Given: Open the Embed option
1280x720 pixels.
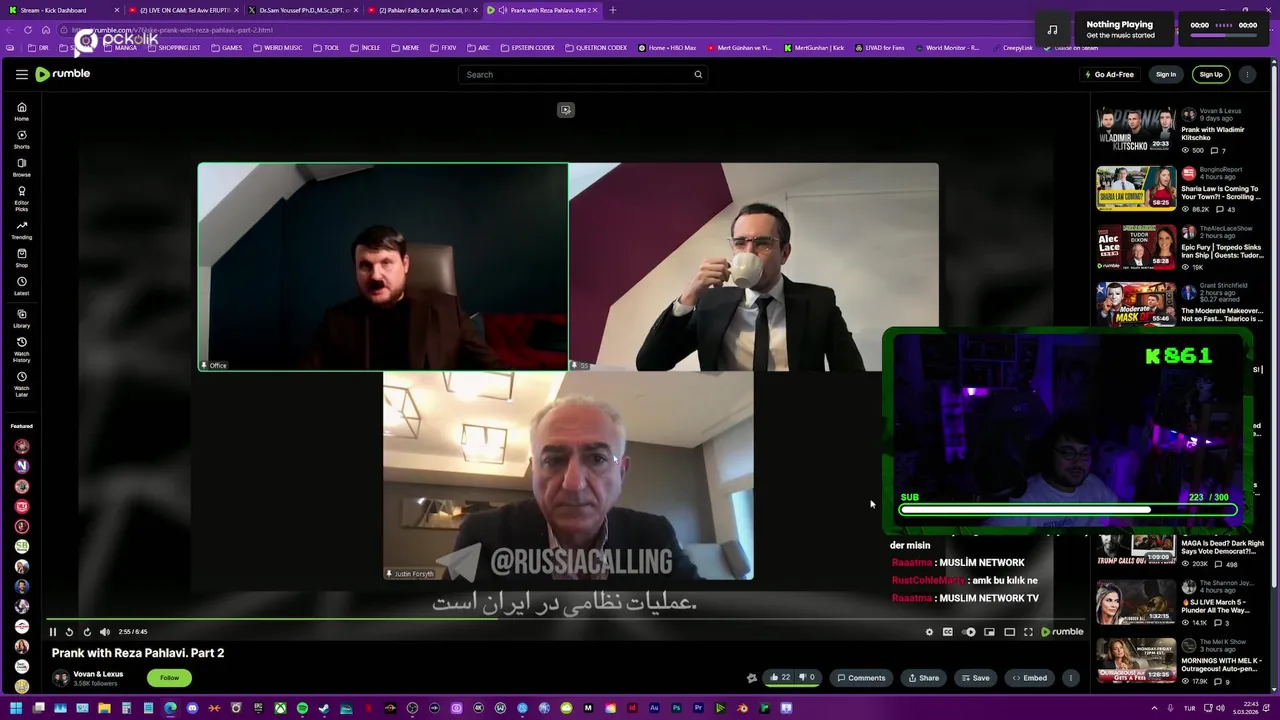Looking at the screenshot, I should coord(1029,678).
